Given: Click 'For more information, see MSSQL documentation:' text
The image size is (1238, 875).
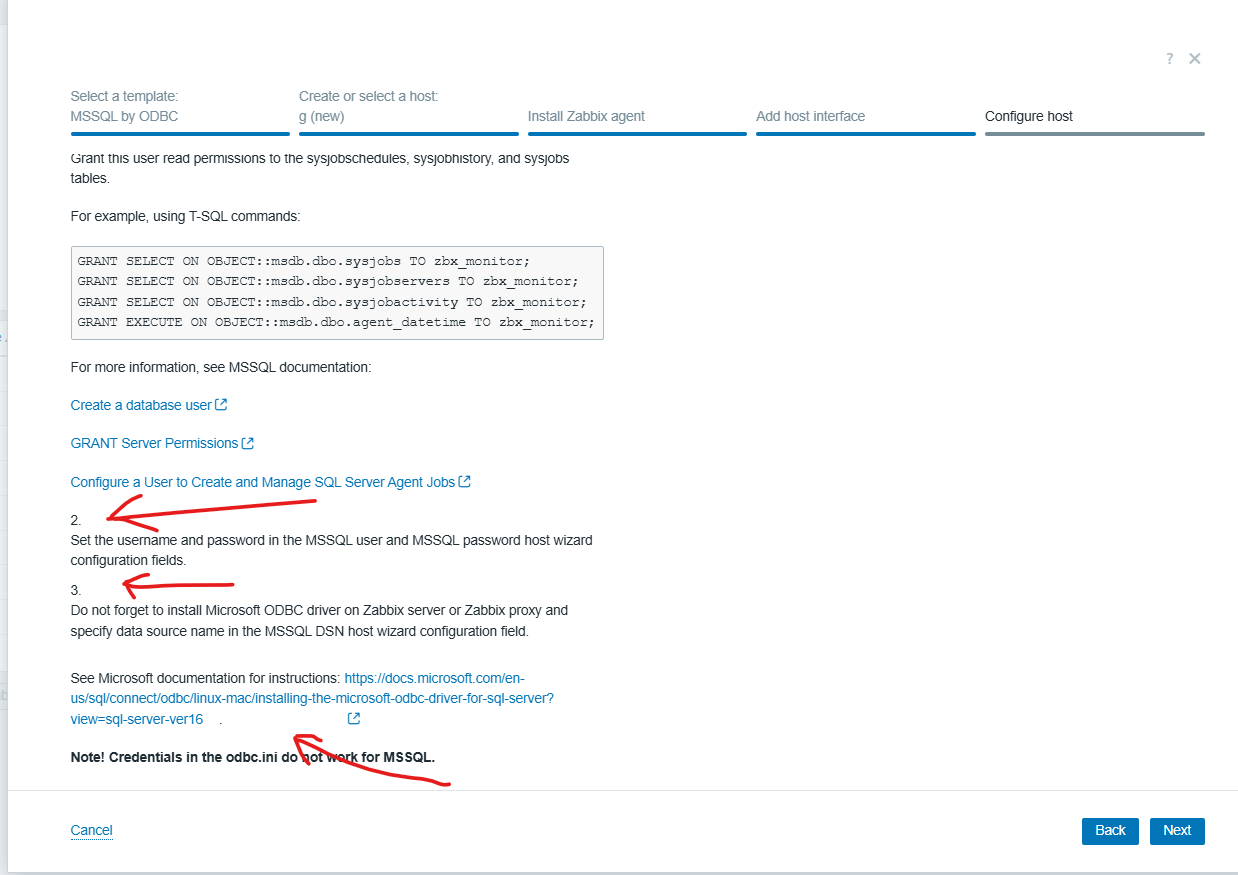Looking at the screenshot, I should [x=221, y=367].
